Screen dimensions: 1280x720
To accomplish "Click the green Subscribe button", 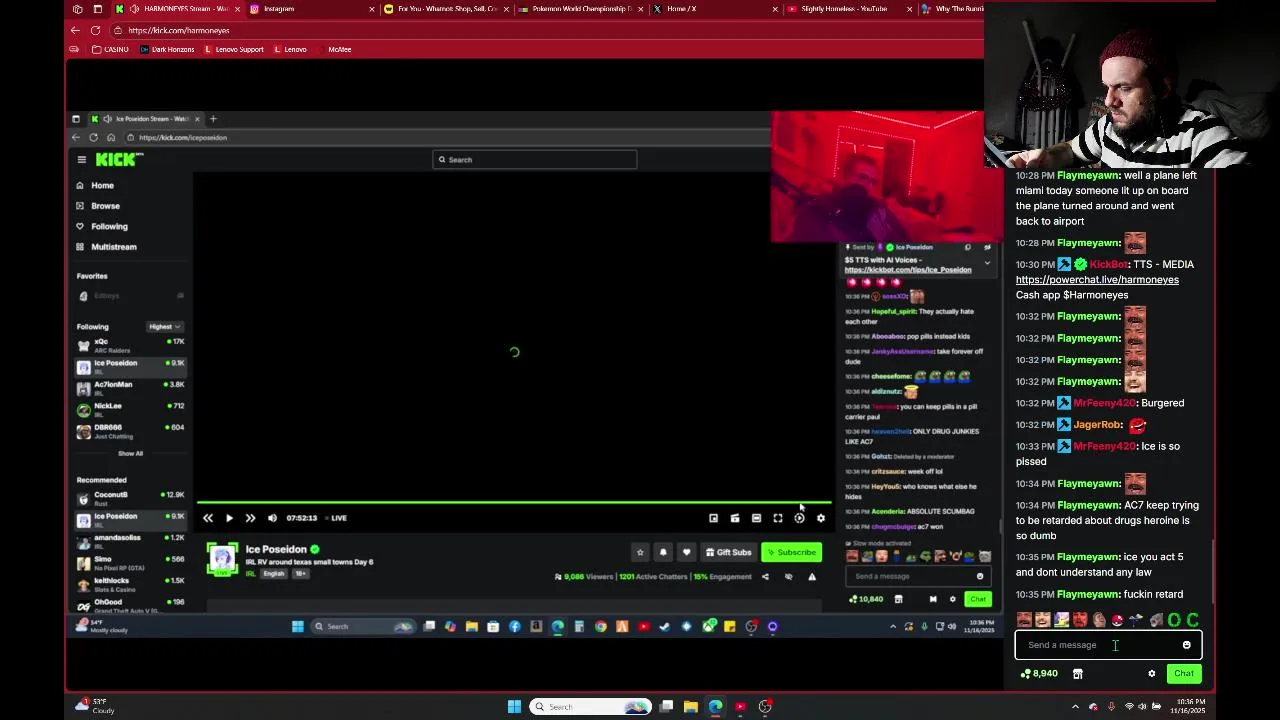I will 791,552.
